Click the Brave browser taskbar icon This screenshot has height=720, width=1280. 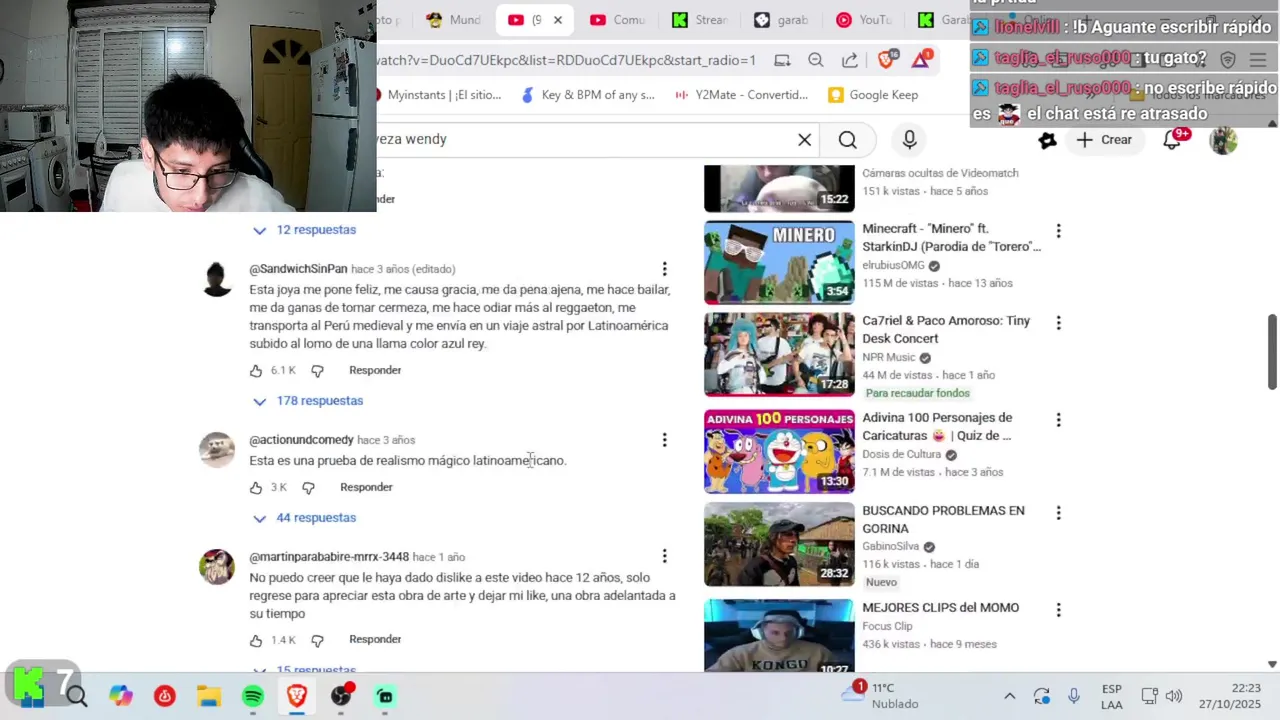tap(297, 696)
